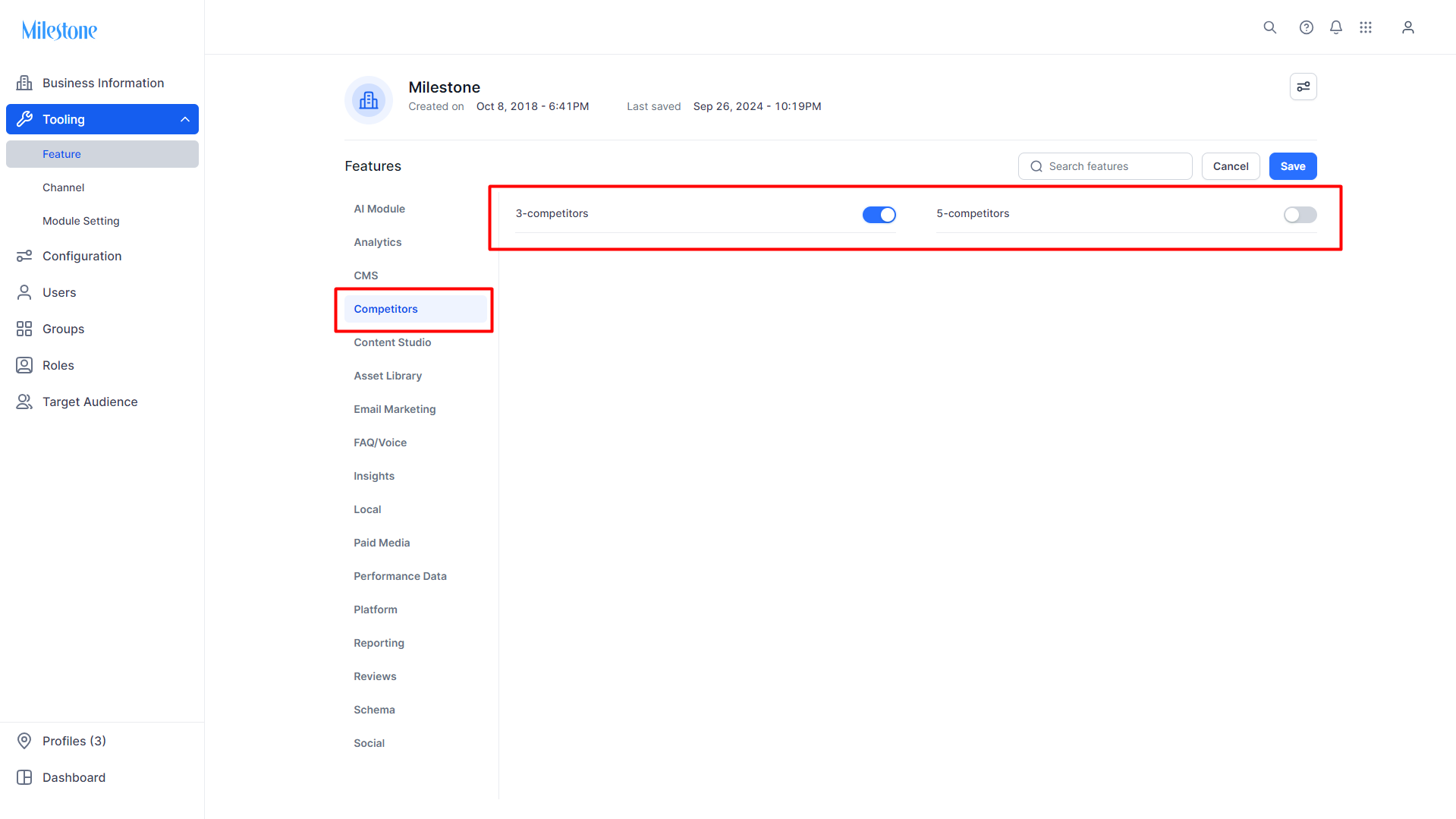Viewport: 1456px width, 819px height.
Task: Select Schema feature category
Action: pos(416,710)
